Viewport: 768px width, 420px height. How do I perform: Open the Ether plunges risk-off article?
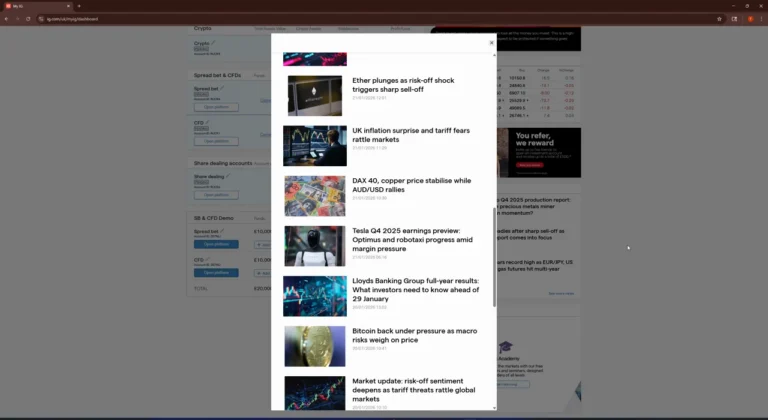403,85
